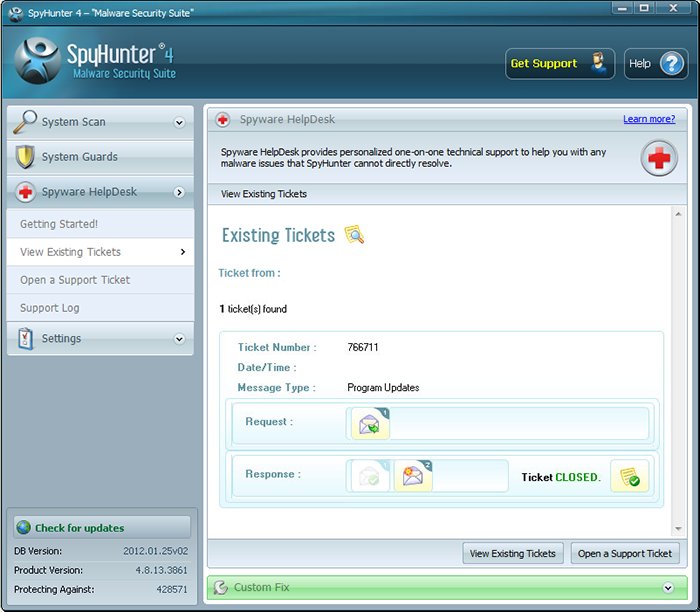
Task: Expand the Settings section arrow
Action: pos(180,339)
